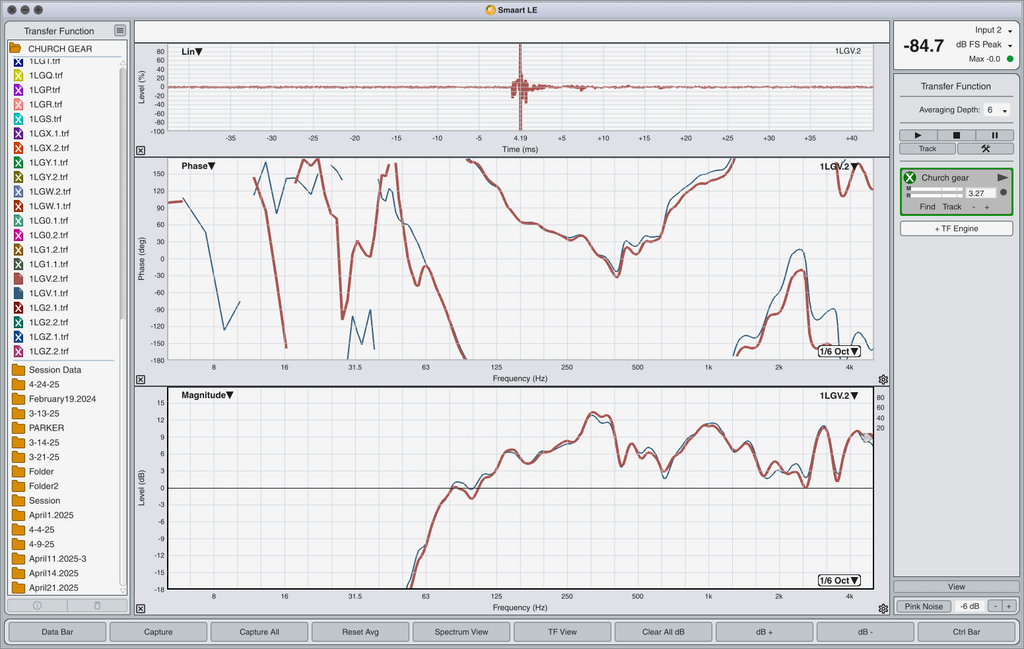Open Averaging Depth dropdown

(x=997, y=110)
